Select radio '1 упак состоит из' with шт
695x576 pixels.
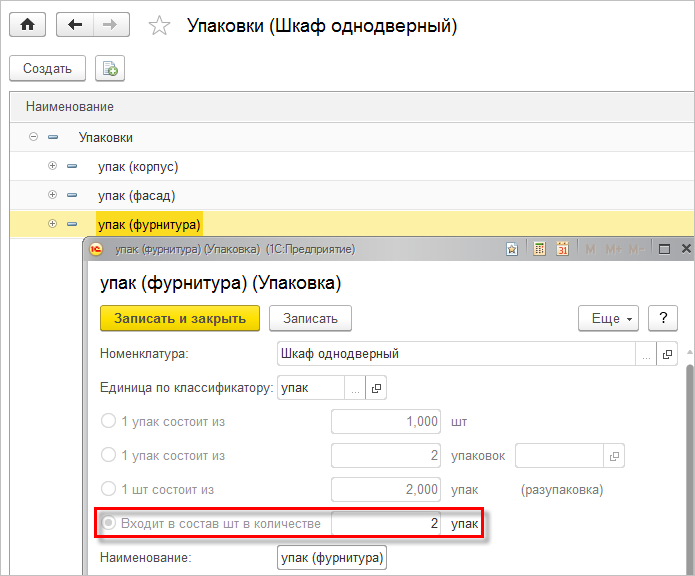(x=108, y=422)
